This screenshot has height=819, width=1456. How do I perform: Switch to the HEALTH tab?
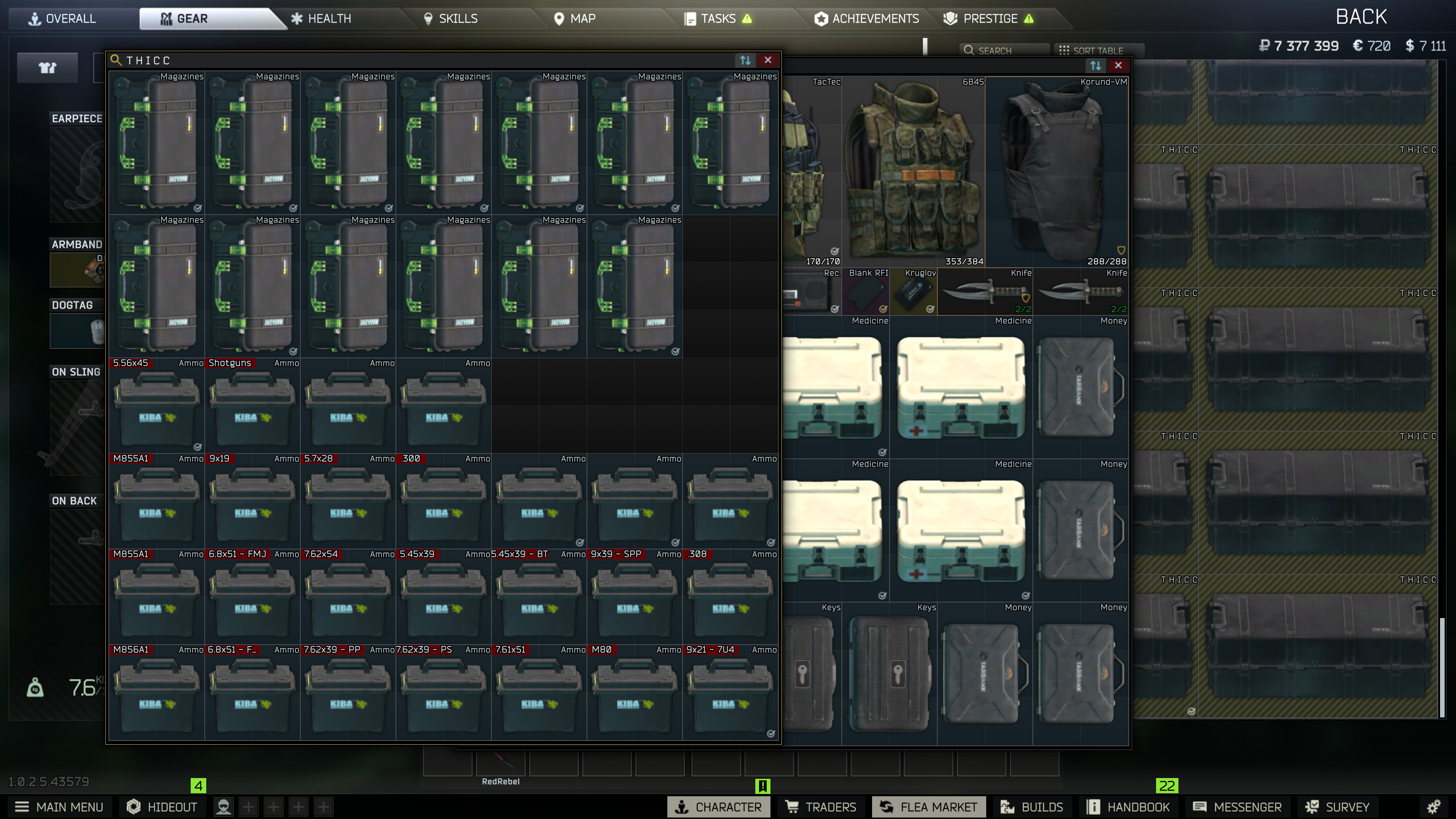coord(321,19)
